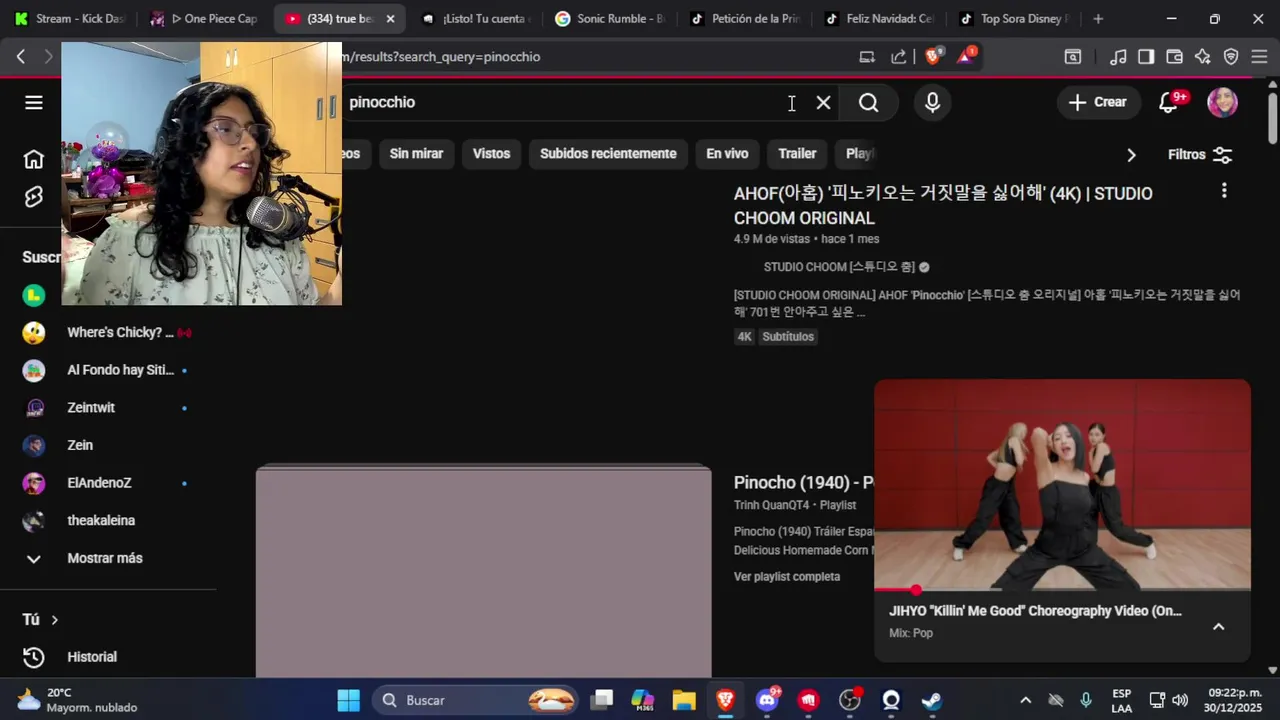
Task: Open a new browser tab with plus
Action: (x=1098, y=19)
